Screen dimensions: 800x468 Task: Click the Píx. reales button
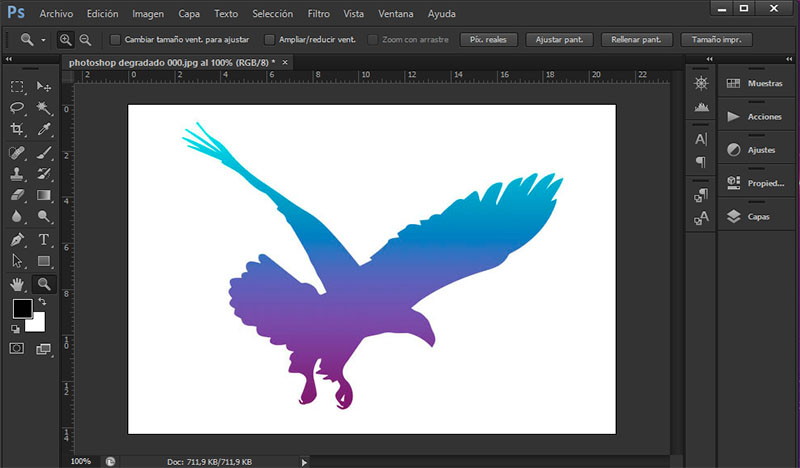487,40
